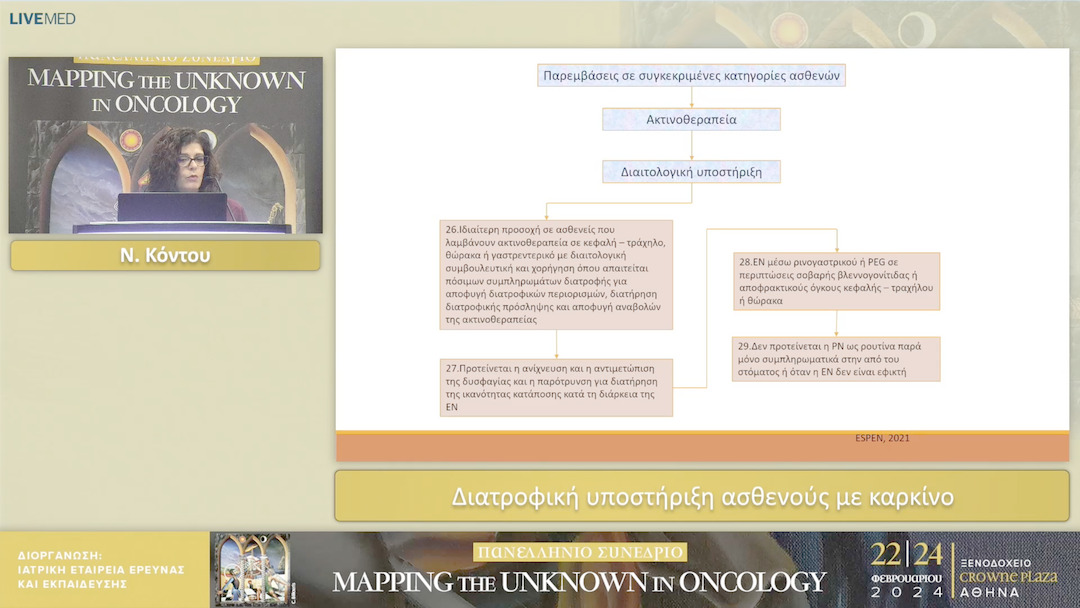The height and width of the screenshot is (608, 1080).
Task: Click the orange footer bar of the slide
Action: (x=600, y=450)
